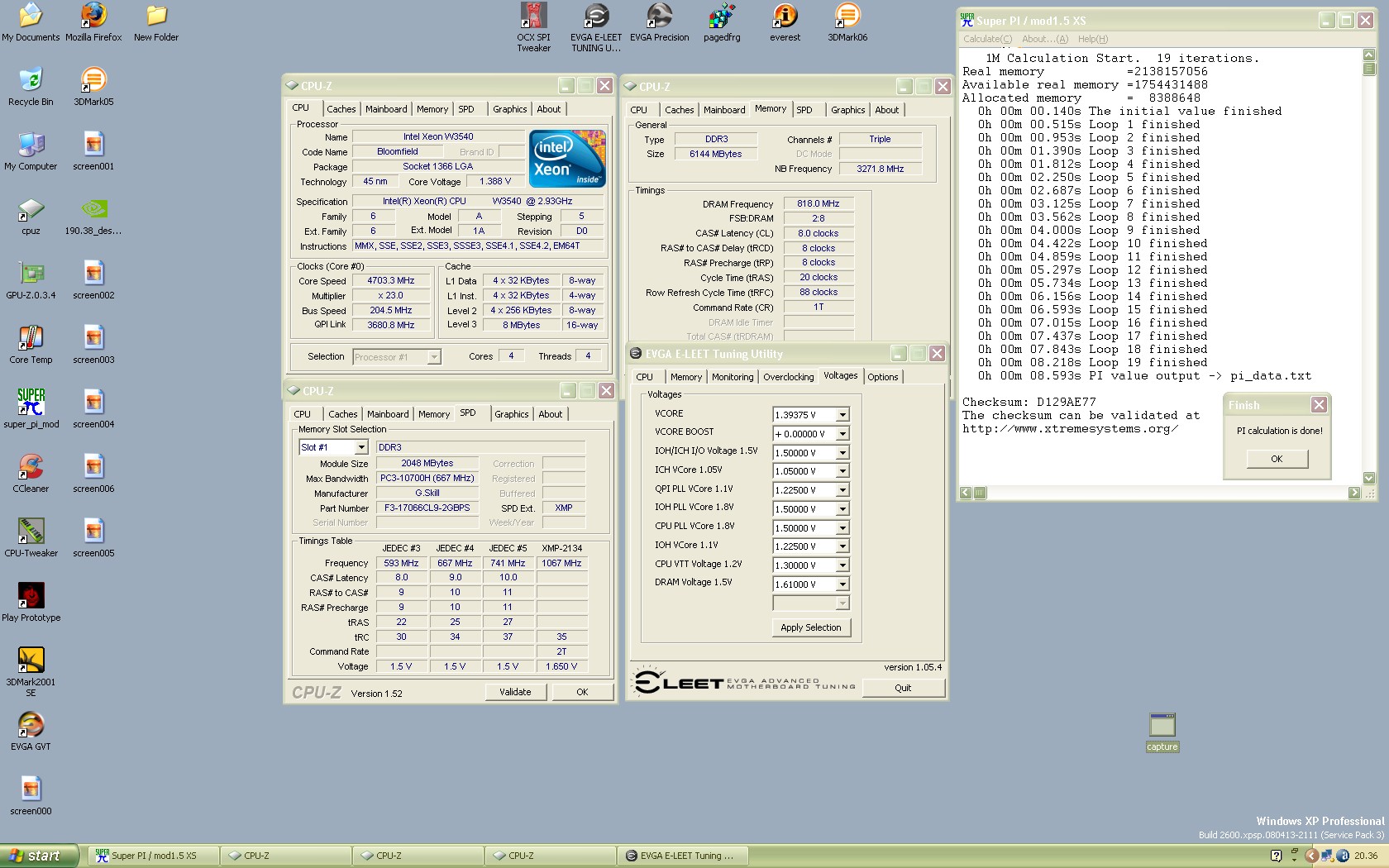Select the Graphics tab in CPU-Z Memory window

tap(847, 110)
